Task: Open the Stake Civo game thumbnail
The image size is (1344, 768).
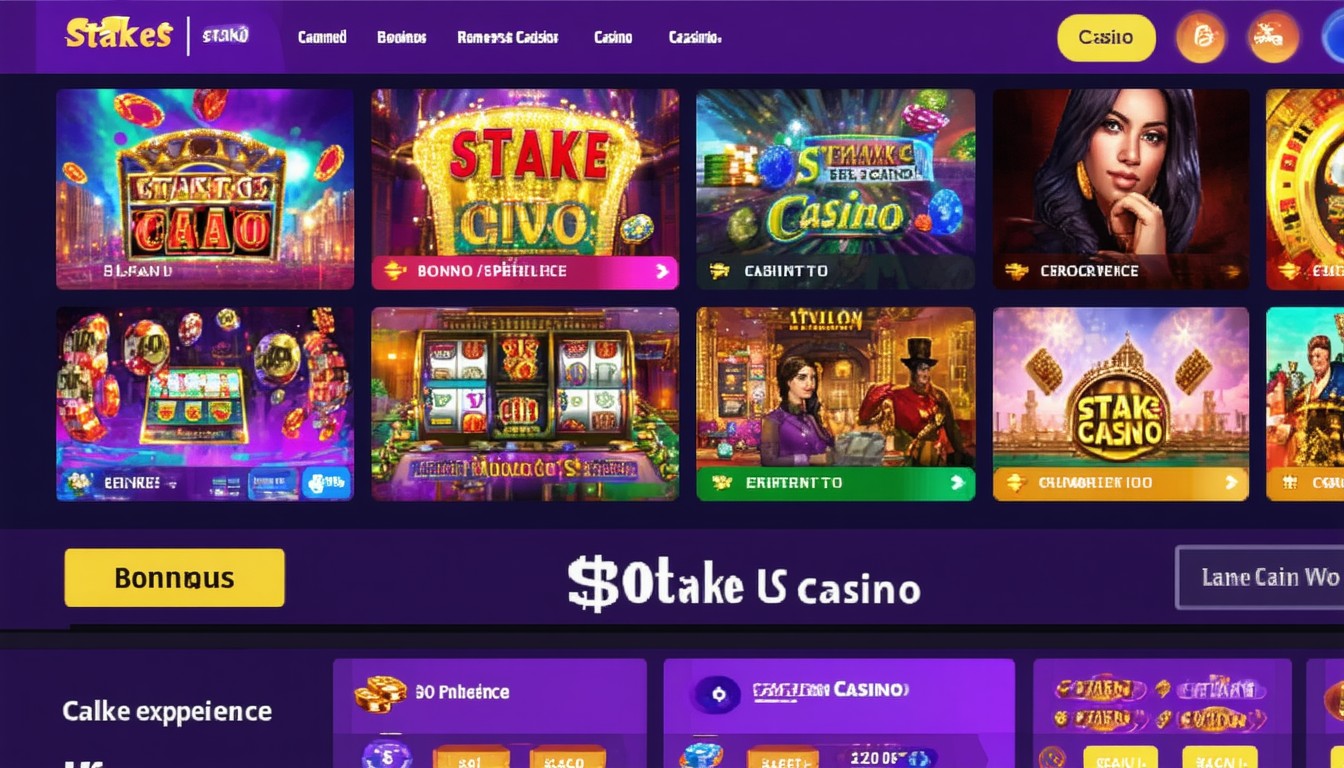Action: tap(525, 189)
